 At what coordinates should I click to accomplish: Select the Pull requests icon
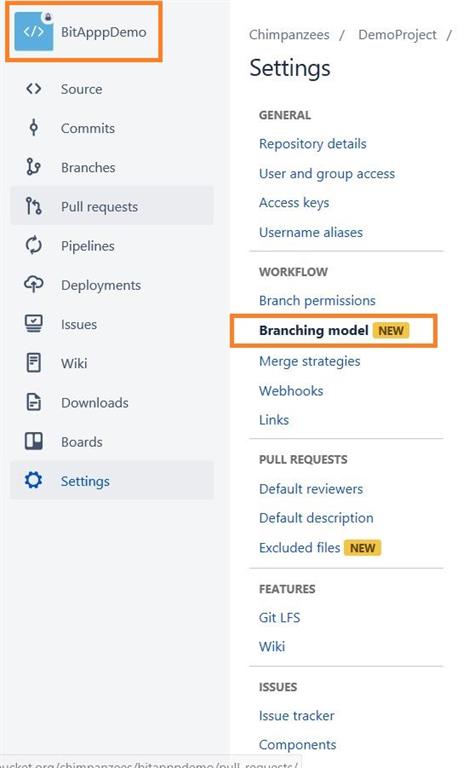(x=33, y=206)
